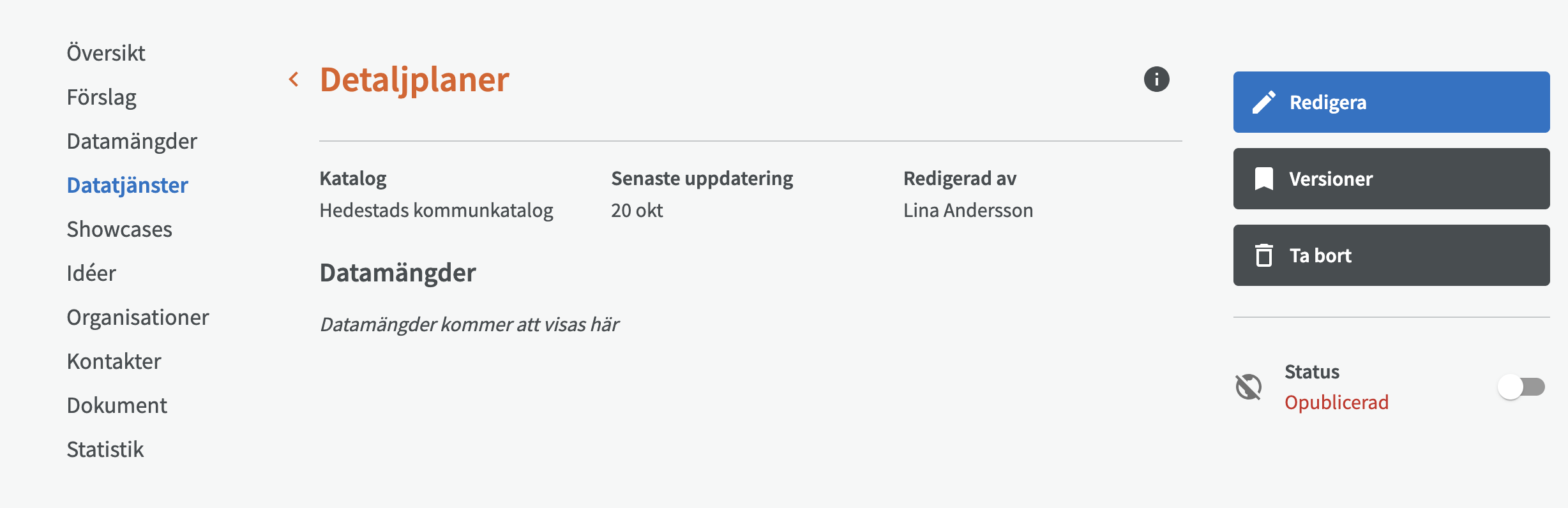
Task: Open Organisationer from the navigation
Action: (137, 317)
